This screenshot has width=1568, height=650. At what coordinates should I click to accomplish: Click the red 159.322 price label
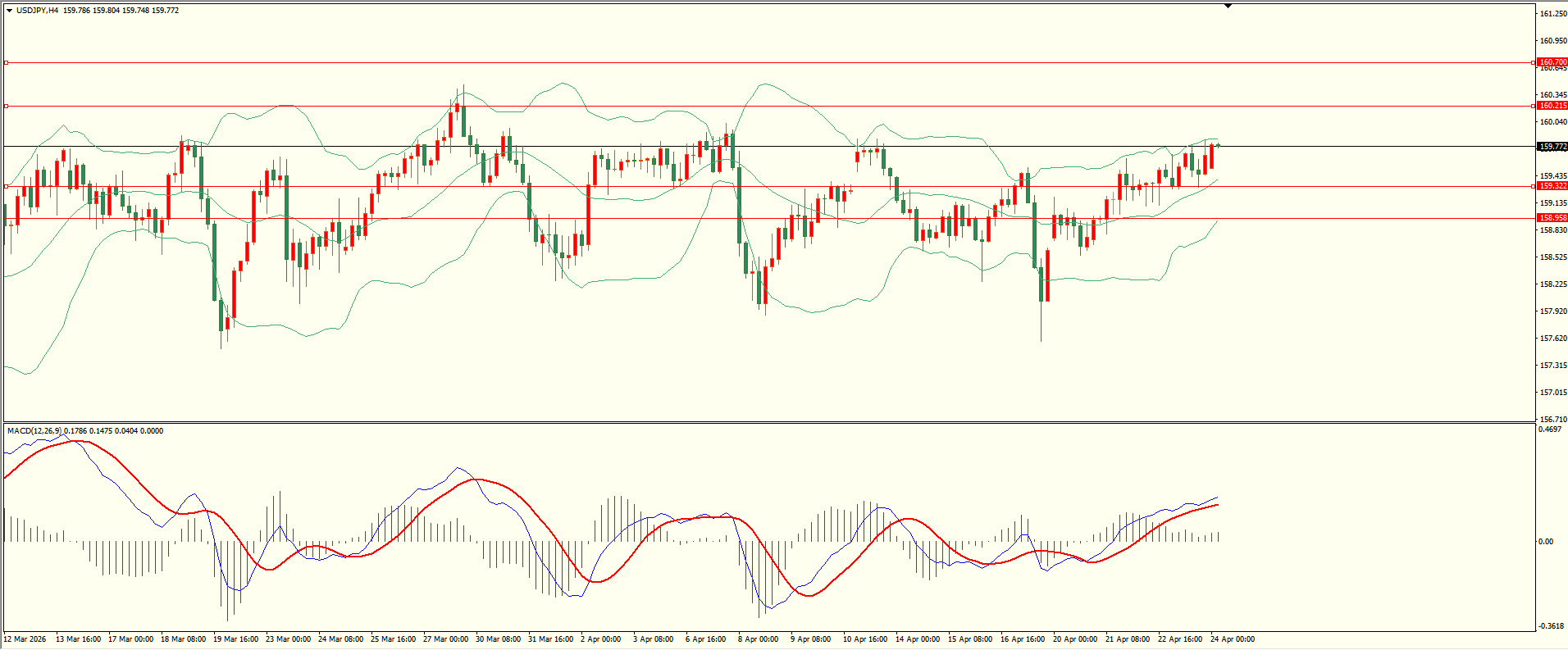1552,186
